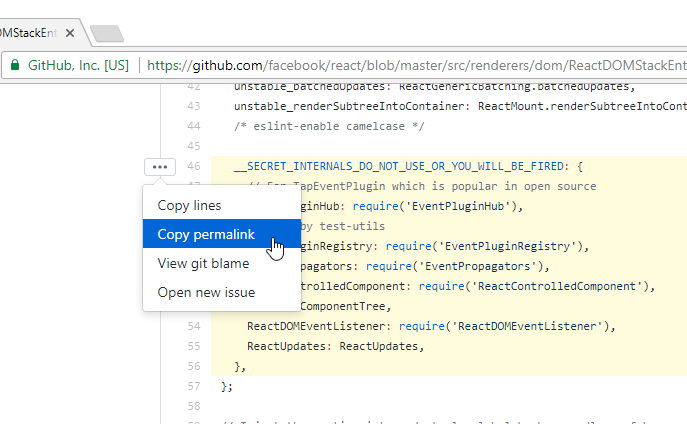Click require('EventPluginHub') text

point(435,206)
